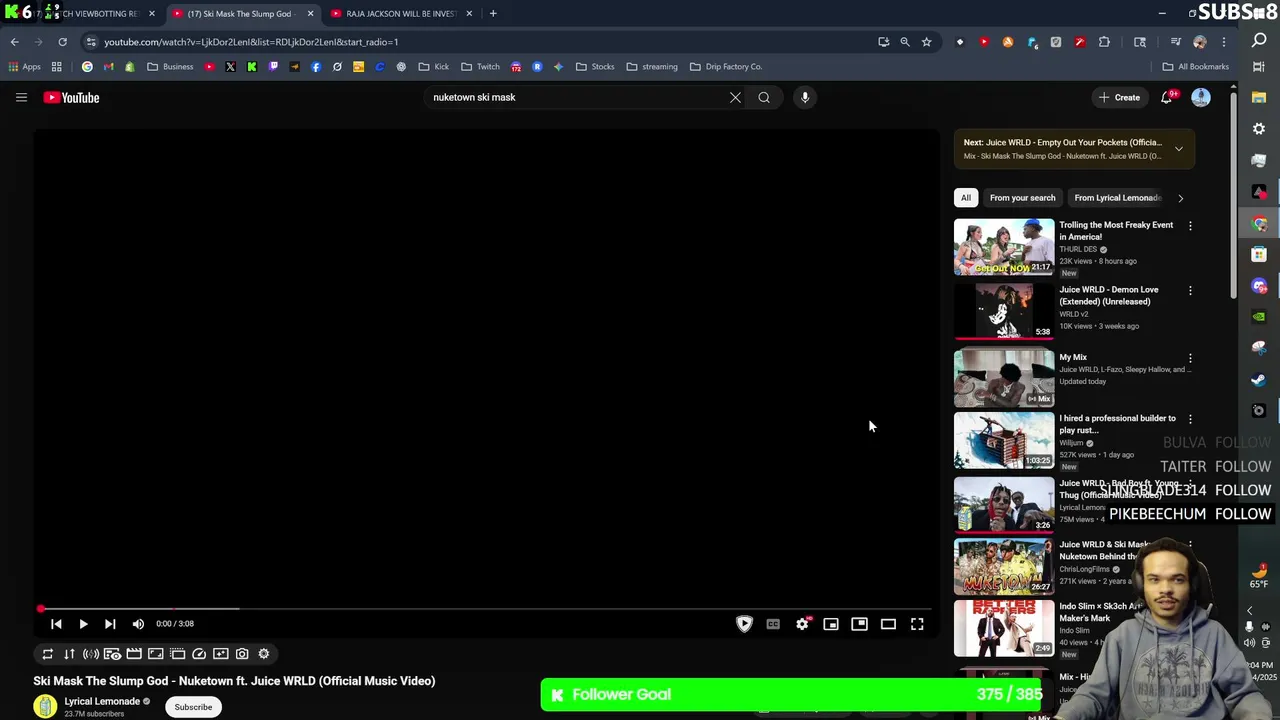Open the YouTube account avatar menu
Image resolution: width=1280 pixels, height=720 pixels.
point(1201,97)
